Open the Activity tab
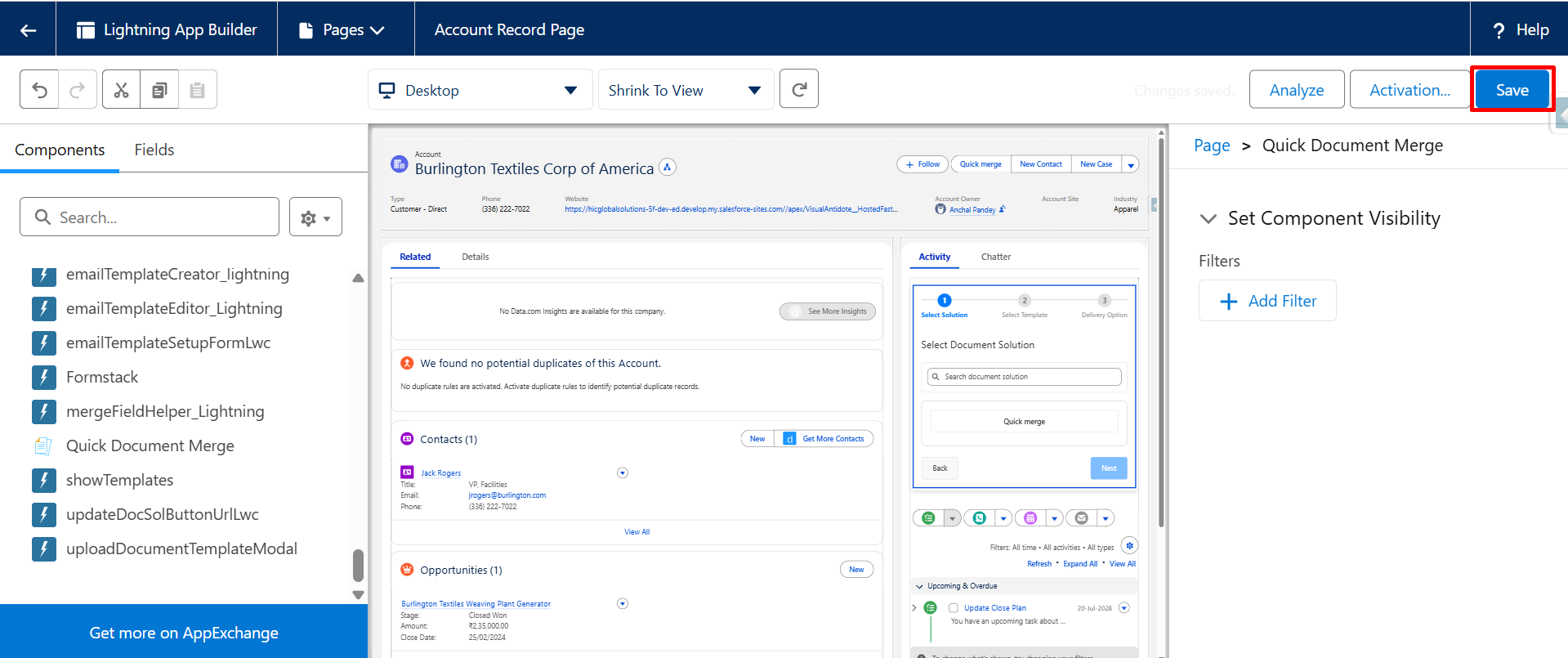This screenshot has width=1568, height=658. [x=935, y=257]
